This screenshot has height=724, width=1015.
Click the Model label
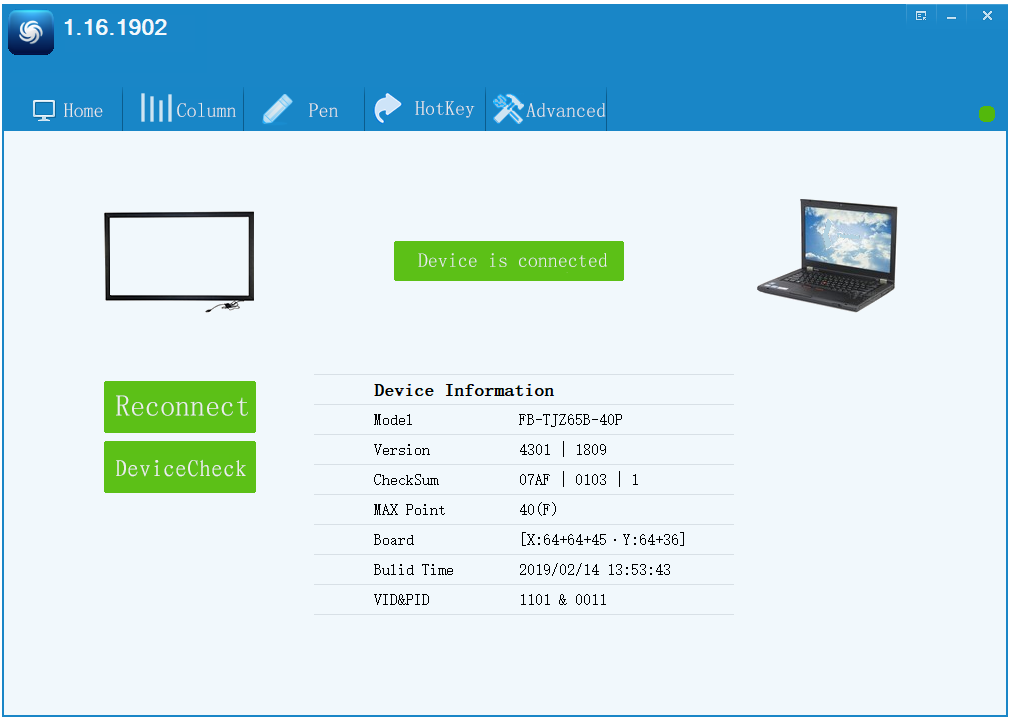[393, 420]
